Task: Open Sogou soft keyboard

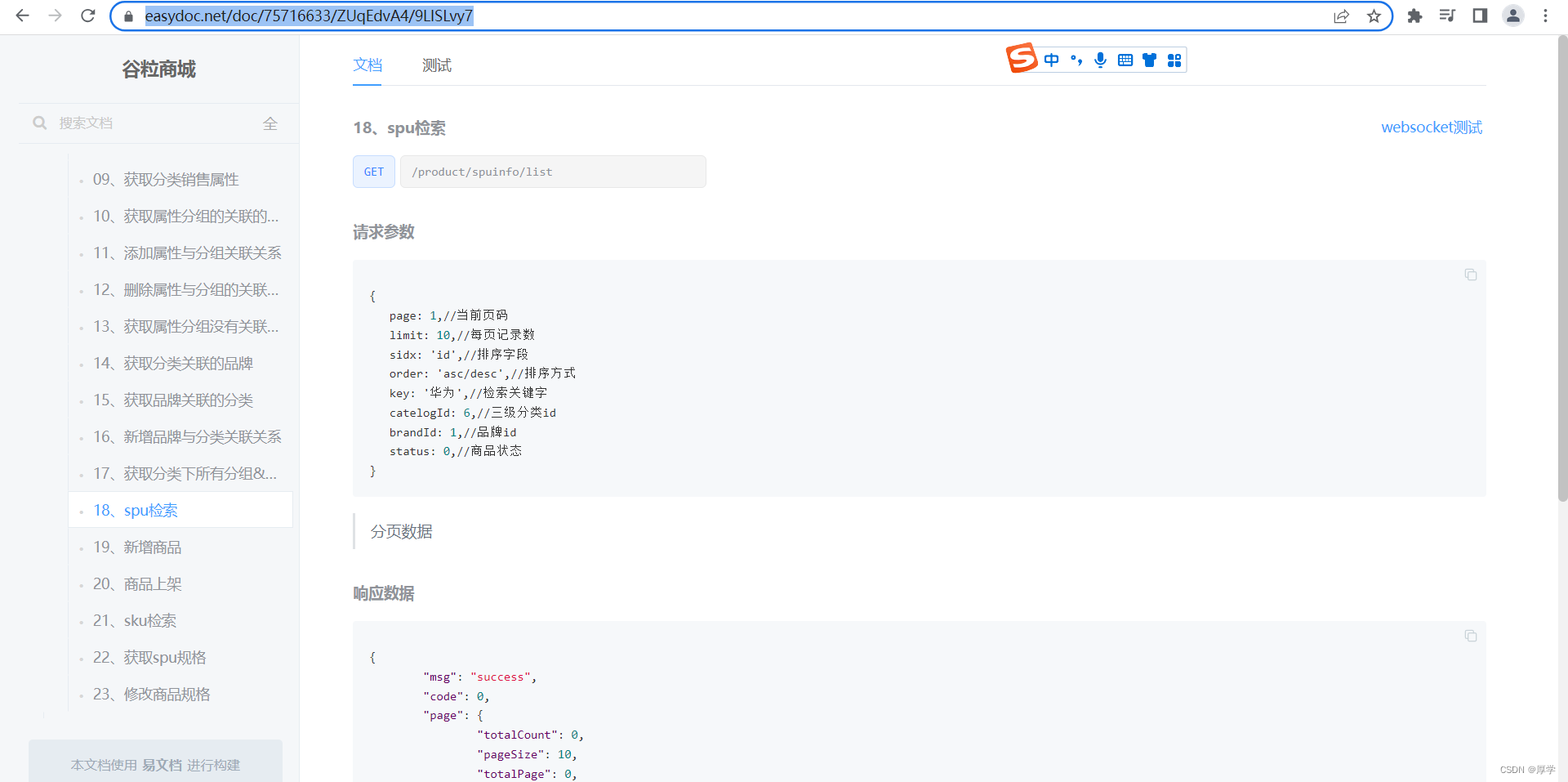Action: [x=1125, y=60]
